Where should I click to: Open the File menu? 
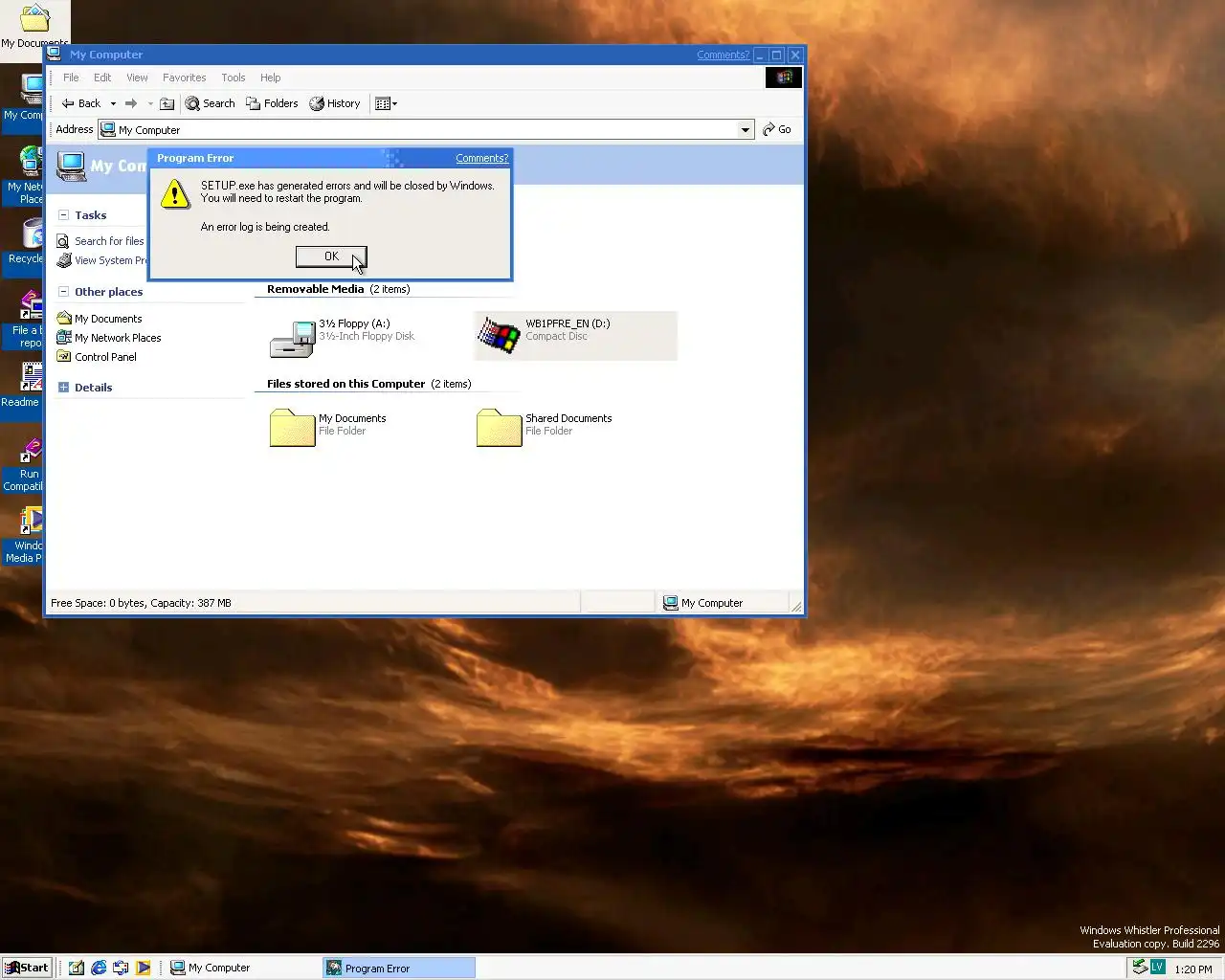click(71, 78)
